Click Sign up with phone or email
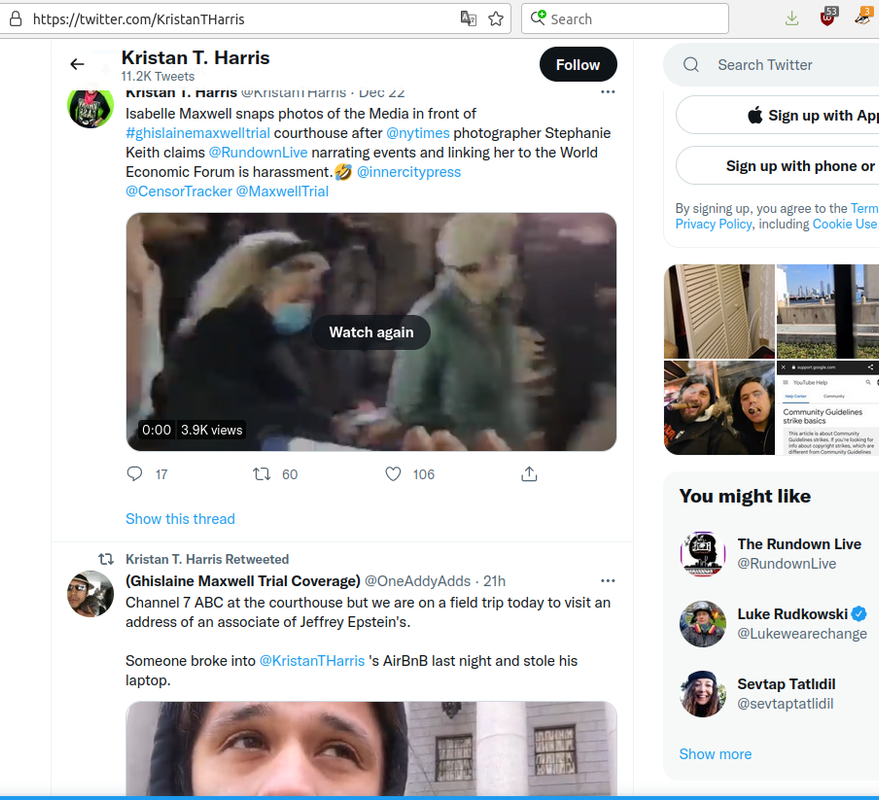The height and width of the screenshot is (800, 879). (777, 165)
